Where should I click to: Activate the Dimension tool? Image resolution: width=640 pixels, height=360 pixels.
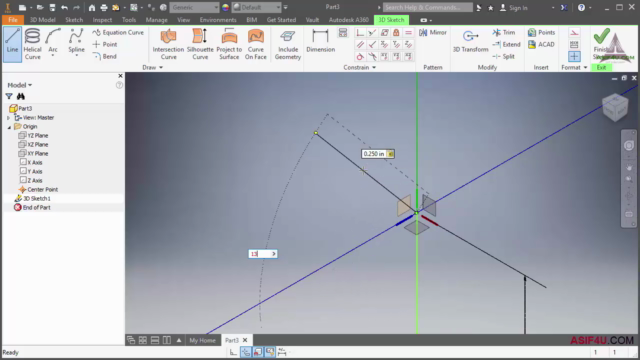[320, 41]
